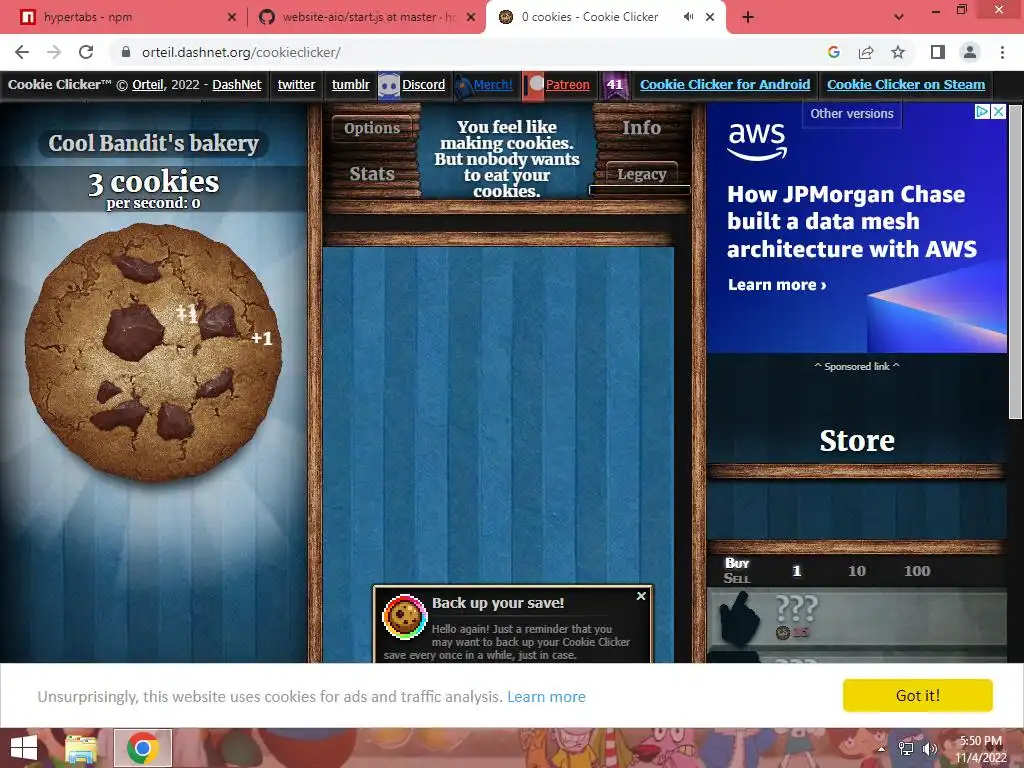1024x768 pixels.
Task: Set purchase quantity to 100
Action: tap(917, 571)
